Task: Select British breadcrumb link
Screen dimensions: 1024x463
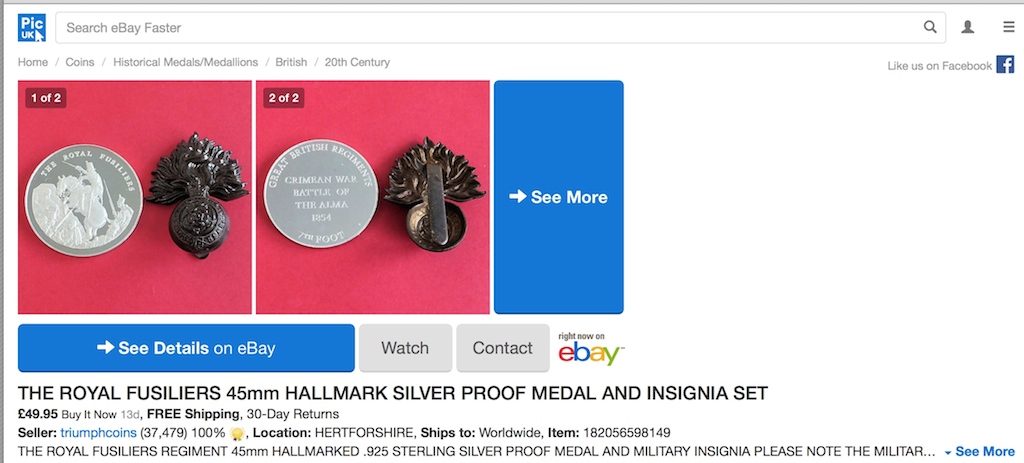Action: tap(291, 63)
